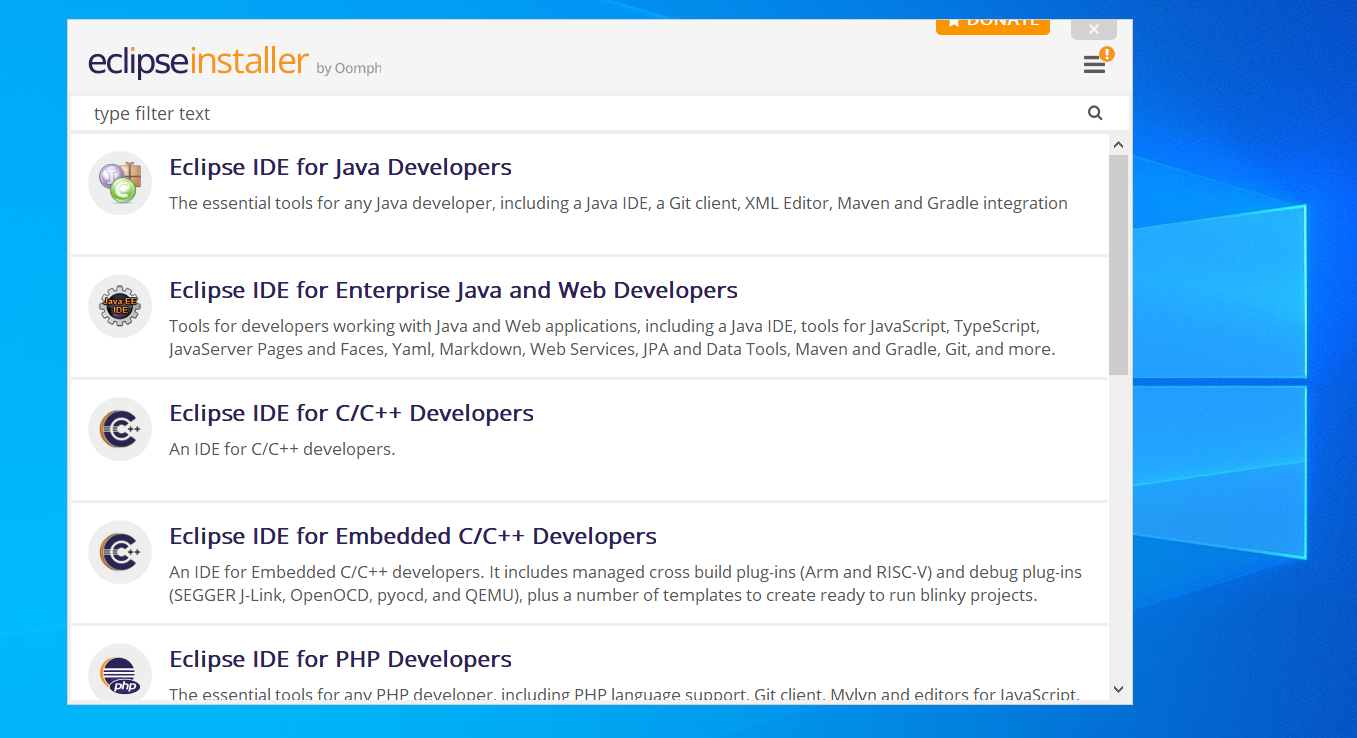This screenshot has height=738, width=1357.
Task: Click the eclipseinstaller logo
Action: (x=198, y=62)
